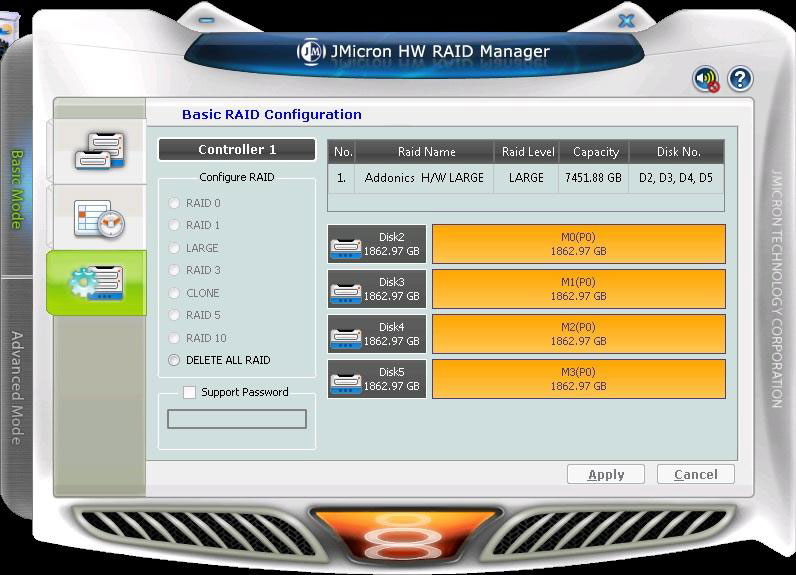
Task: Choose the LARGE radio option
Action: 174,248
